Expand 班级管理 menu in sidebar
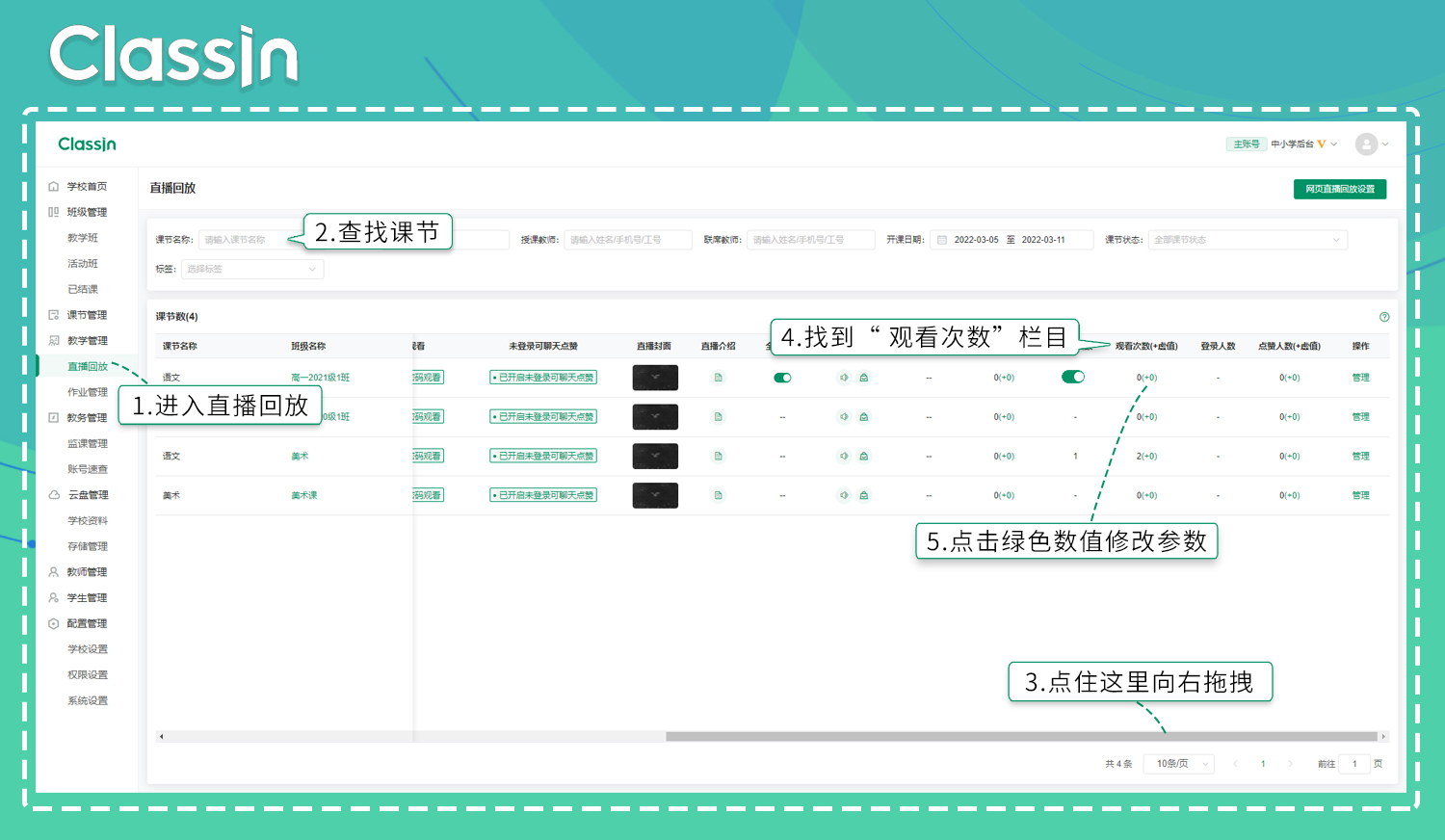Screen dimensions: 1445x840 87,212
